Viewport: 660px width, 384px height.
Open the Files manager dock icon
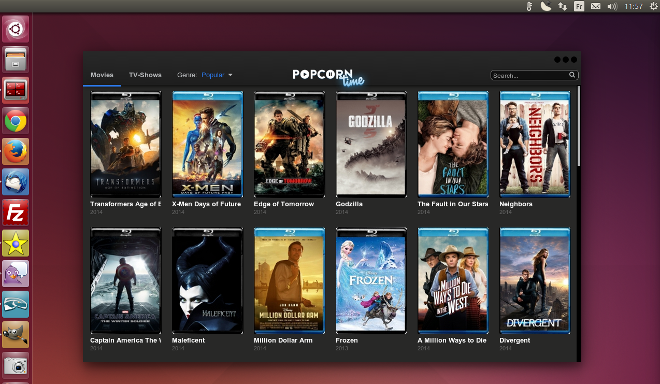click(x=16, y=59)
